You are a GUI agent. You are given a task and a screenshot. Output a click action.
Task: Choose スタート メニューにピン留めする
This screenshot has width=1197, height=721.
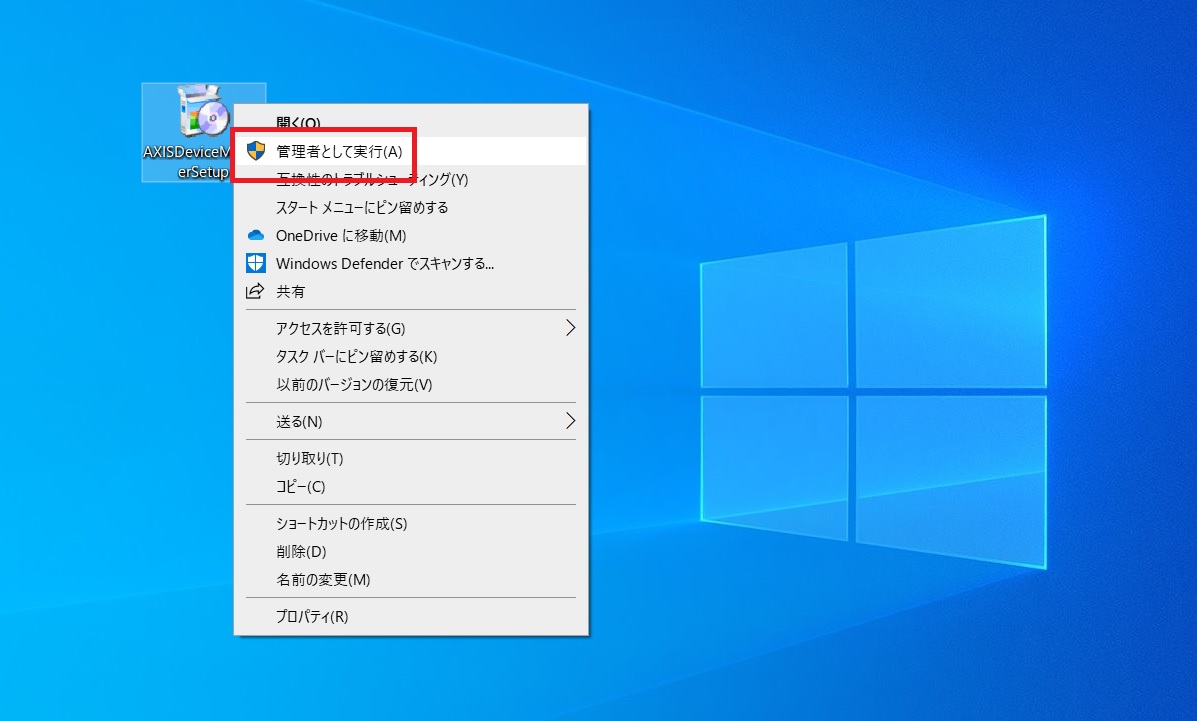[411, 208]
